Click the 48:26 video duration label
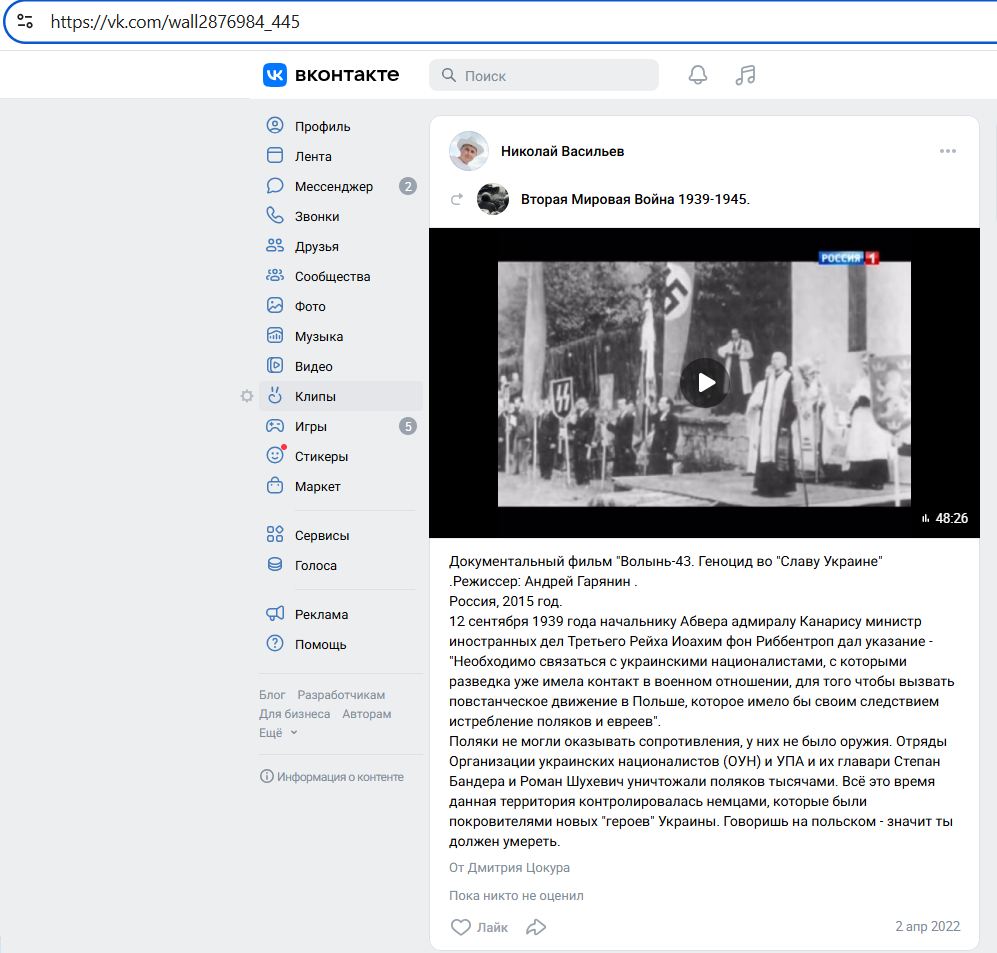The height and width of the screenshot is (953, 997). point(944,518)
